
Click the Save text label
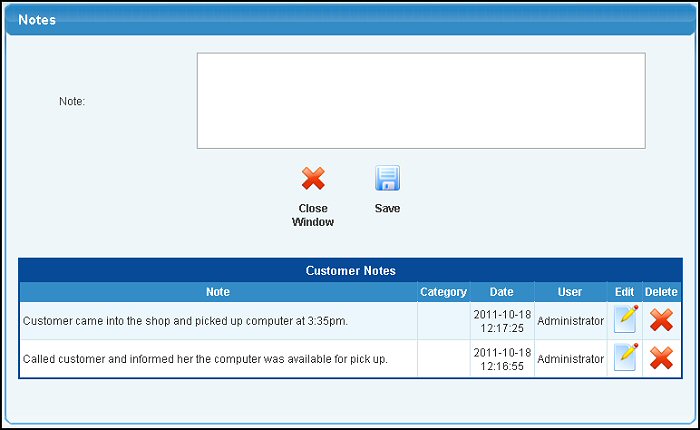tap(387, 208)
